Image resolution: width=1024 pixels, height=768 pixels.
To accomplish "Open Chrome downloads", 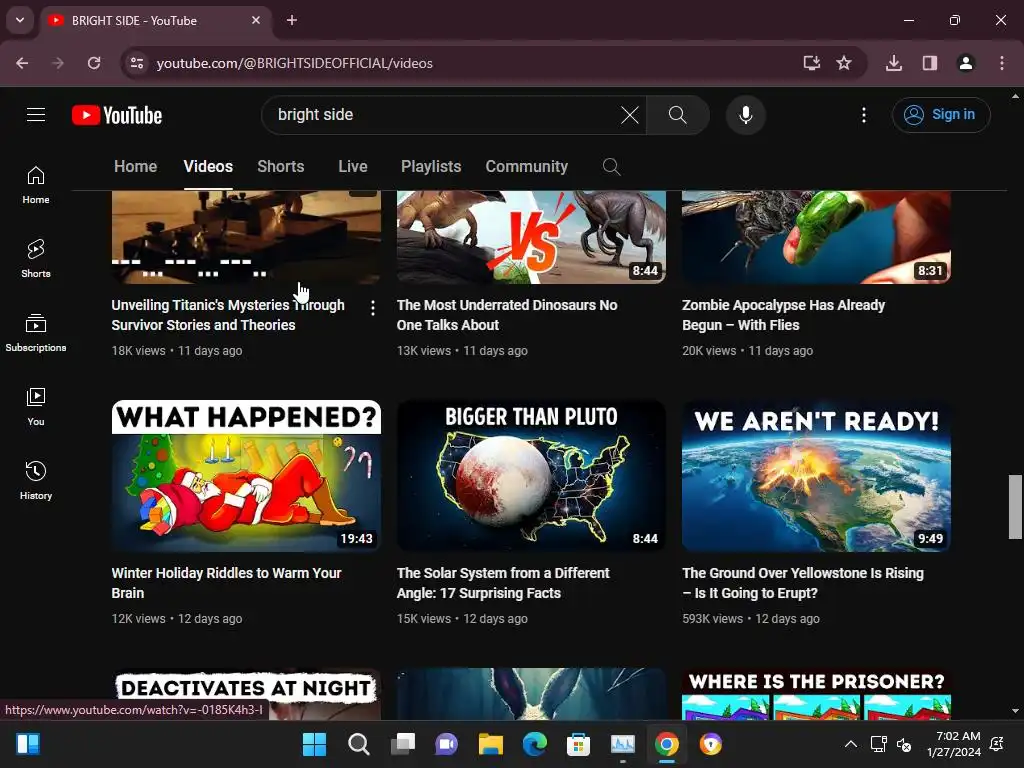I will click(x=894, y=63).
